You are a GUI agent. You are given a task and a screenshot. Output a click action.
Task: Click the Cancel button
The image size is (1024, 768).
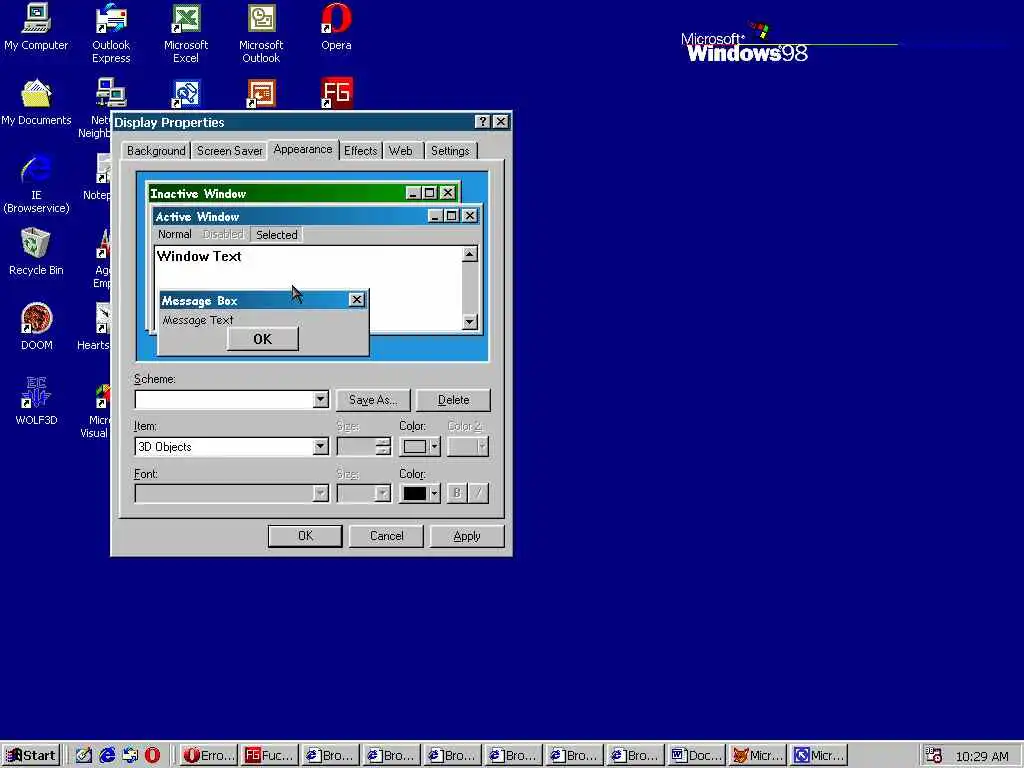pyautogui.click(x=386, y=536)
